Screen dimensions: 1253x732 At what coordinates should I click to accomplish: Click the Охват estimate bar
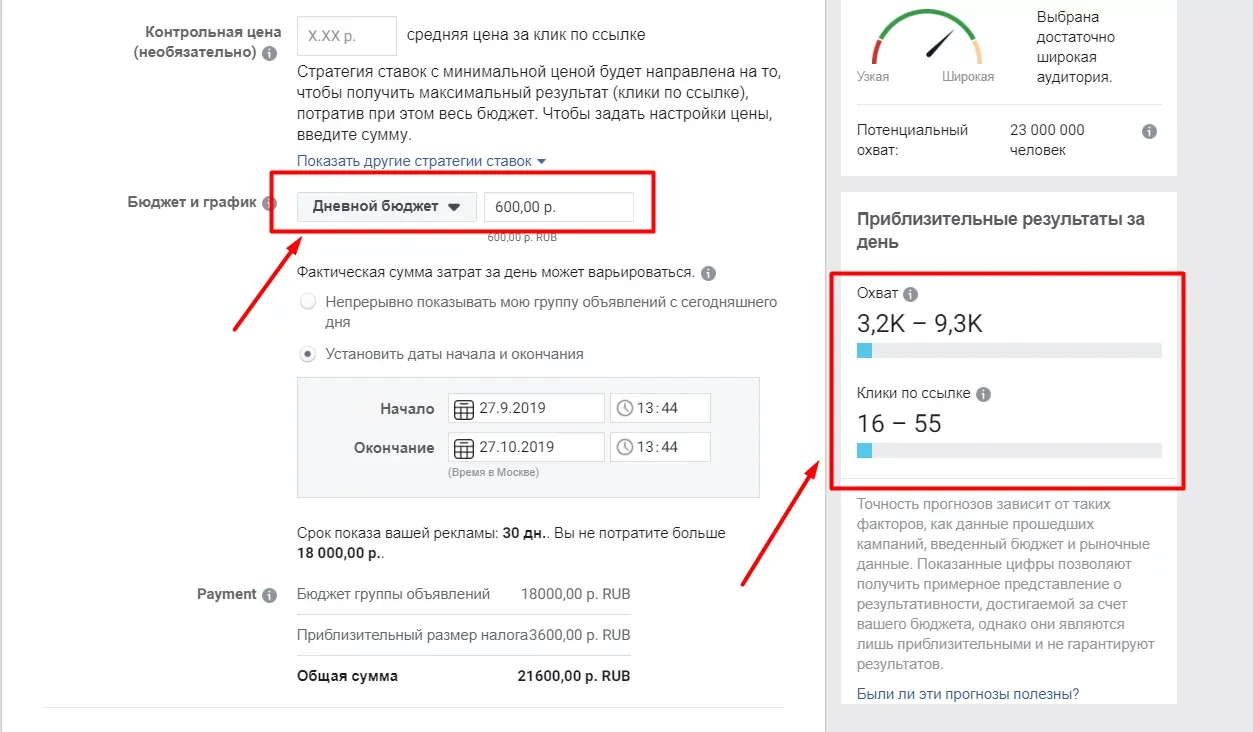(x=1009, y=351)
